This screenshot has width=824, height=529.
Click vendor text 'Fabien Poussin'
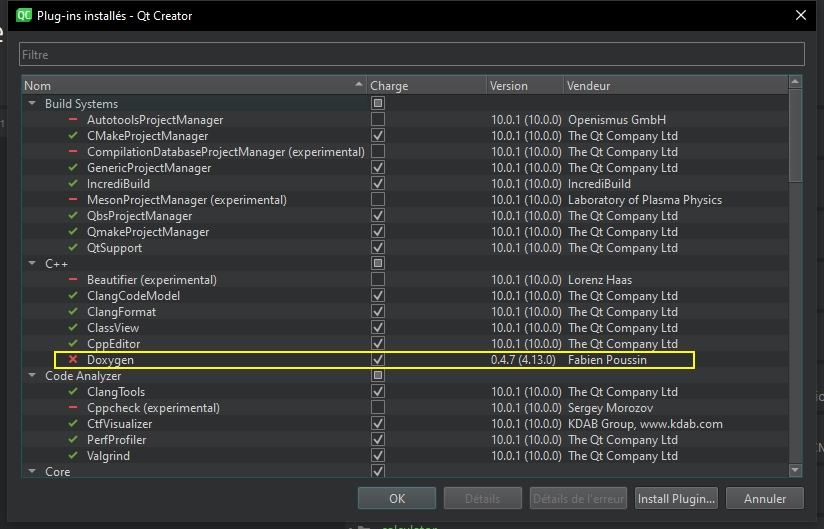(x=607, y=360)
